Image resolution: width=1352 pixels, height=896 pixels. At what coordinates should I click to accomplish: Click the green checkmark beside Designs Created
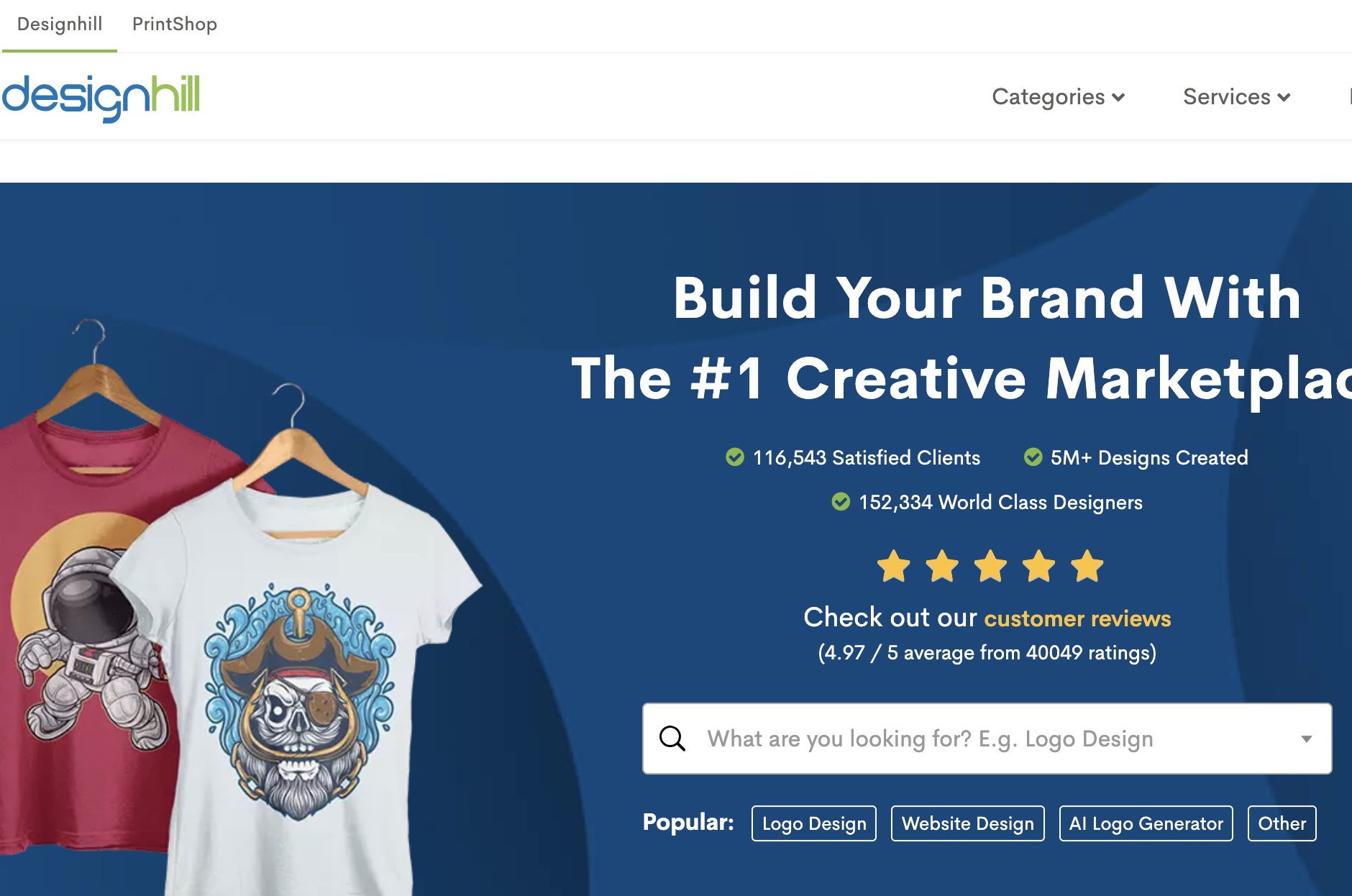1033,457
